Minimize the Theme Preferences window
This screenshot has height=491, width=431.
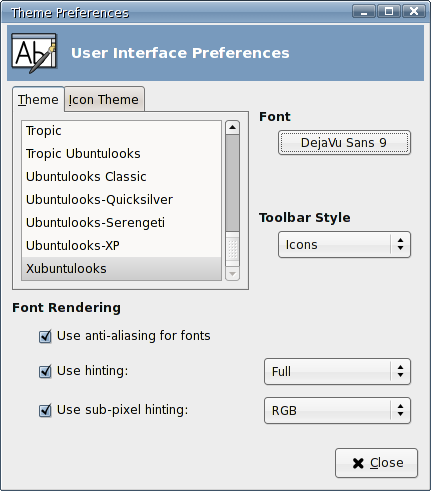[364, 11]
